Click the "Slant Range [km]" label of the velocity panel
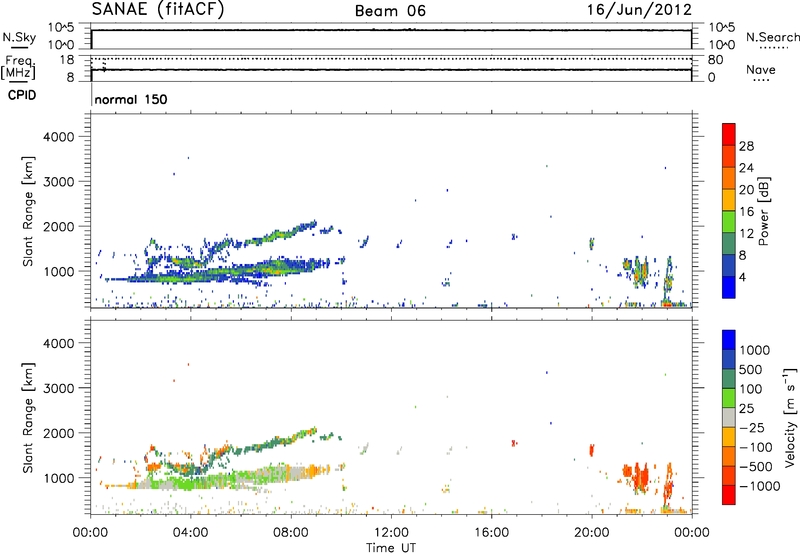The width and height of the screenshot is (800, 554). click(x=28, y=417)
